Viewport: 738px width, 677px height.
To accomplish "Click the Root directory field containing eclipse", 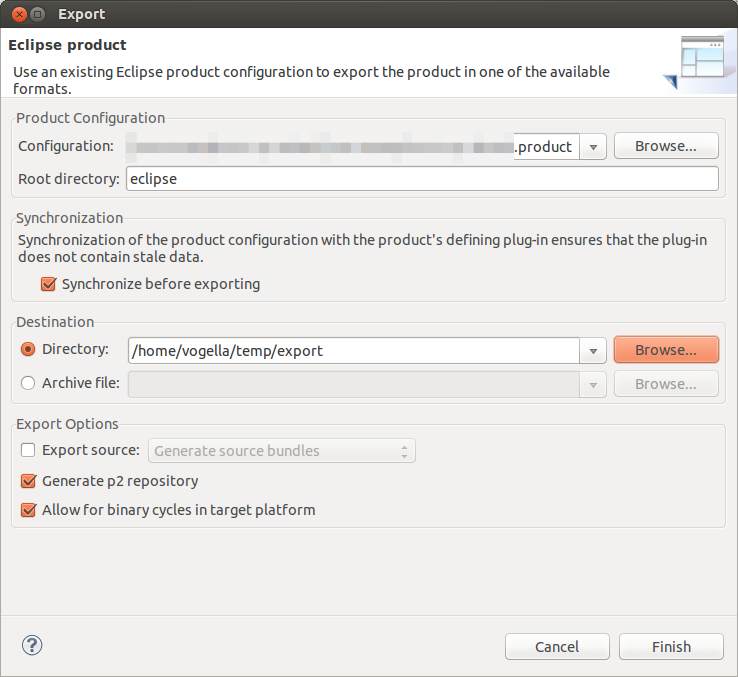I will point(422,179).
